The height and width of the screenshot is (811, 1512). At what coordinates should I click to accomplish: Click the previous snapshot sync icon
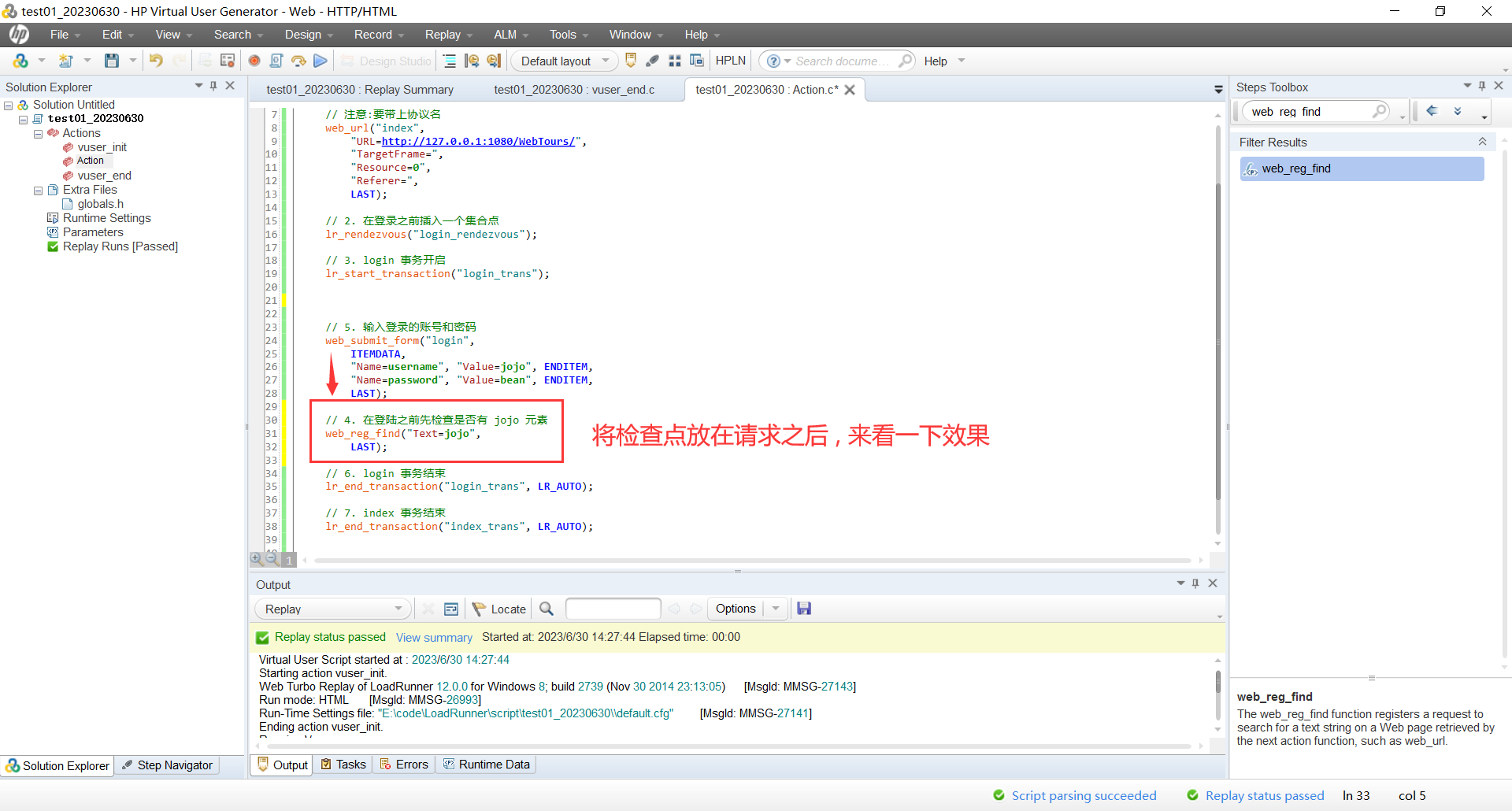[472, 61]
